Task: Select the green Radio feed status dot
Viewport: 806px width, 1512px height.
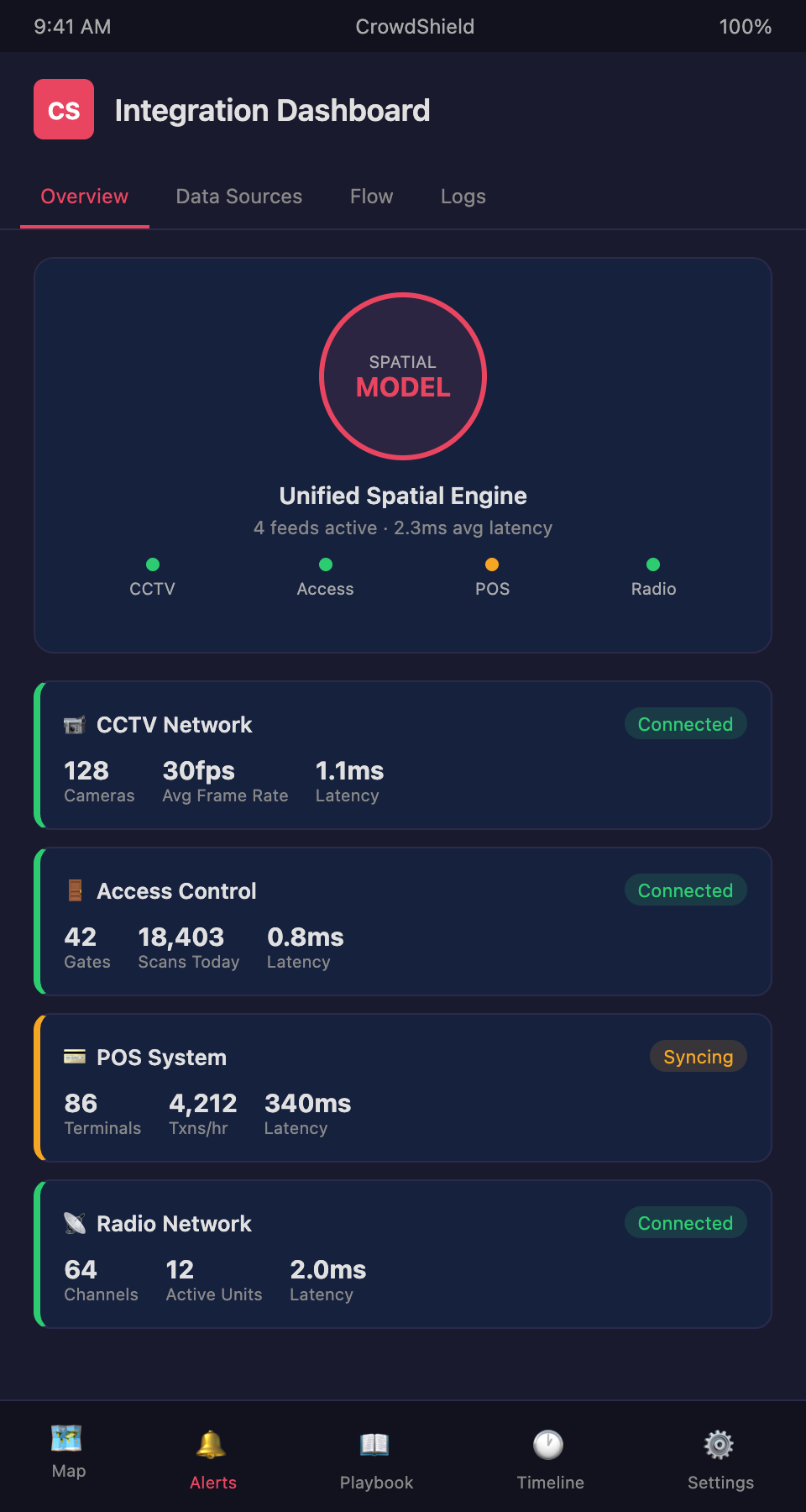Action: click(x=653, y=564)
